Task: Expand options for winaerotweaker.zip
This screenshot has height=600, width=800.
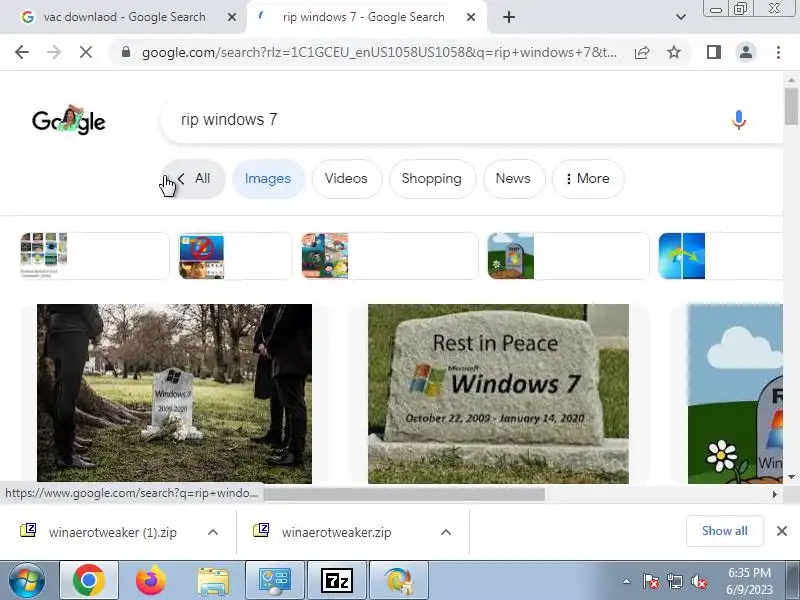Action: tap(445, 532)
